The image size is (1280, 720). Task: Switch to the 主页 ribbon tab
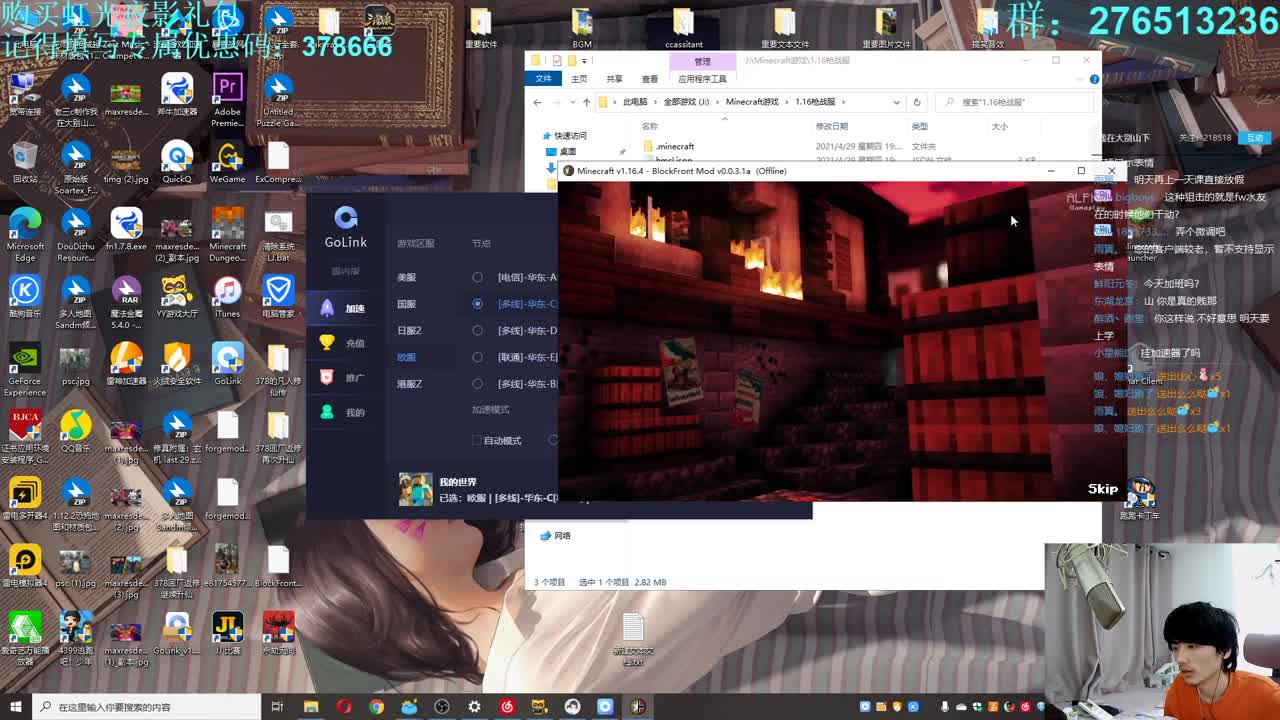pyautogui.click(x=579, y=79)
